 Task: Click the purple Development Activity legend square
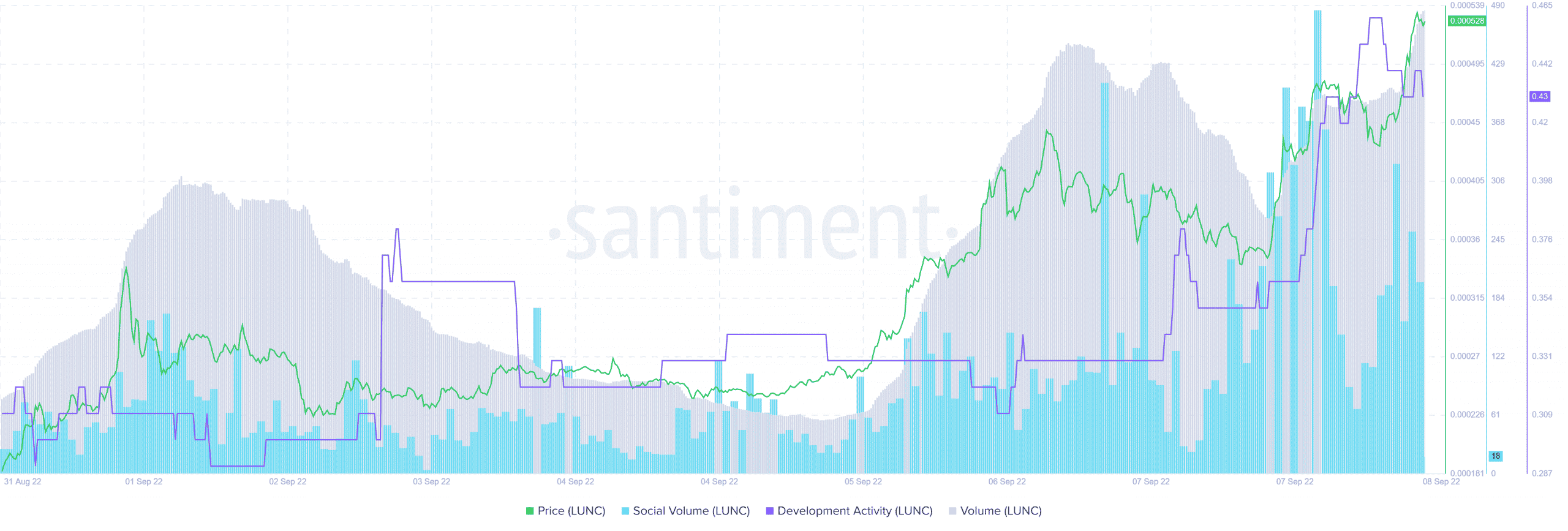click(x=770, y=511)
